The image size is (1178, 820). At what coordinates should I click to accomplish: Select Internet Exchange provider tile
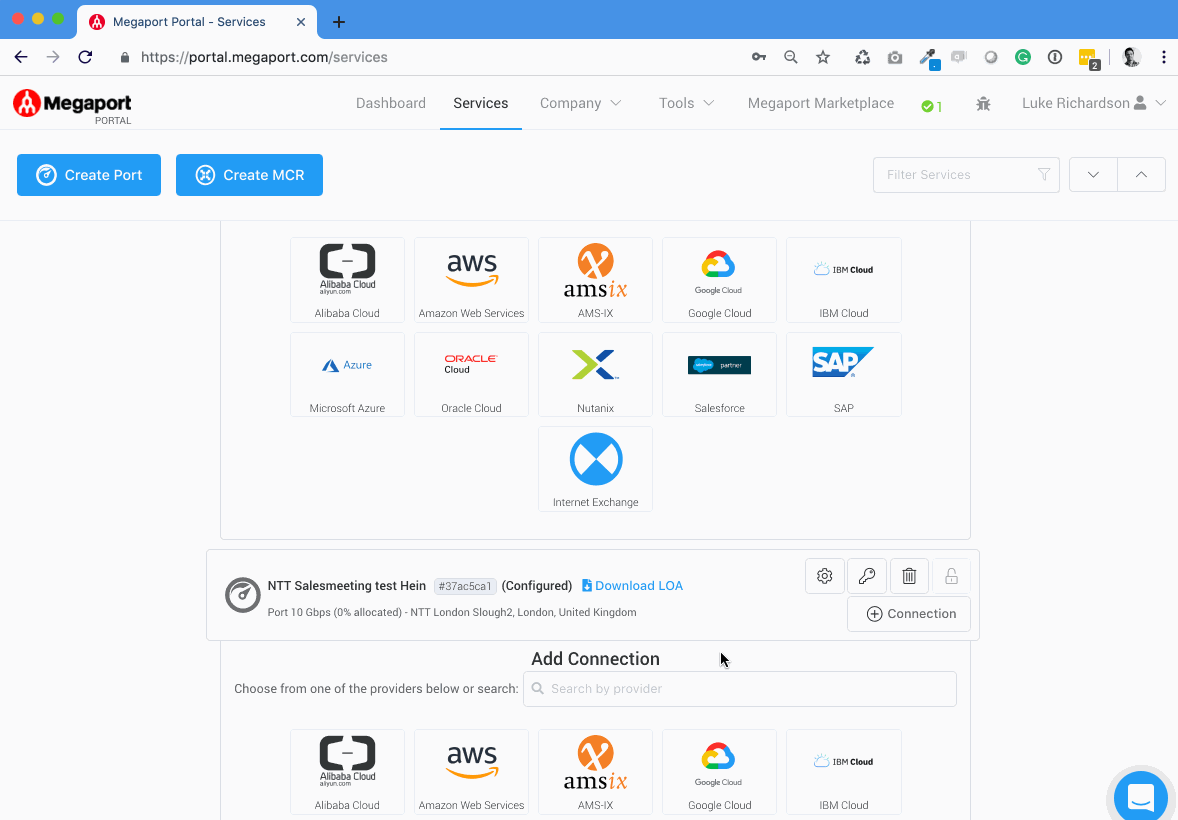(595, 469)
